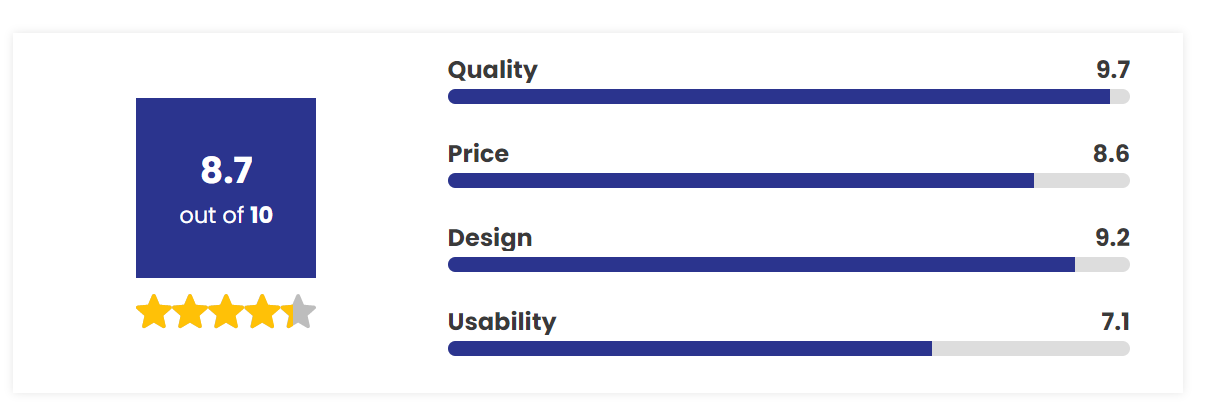
Task: Click the filled blue part of Design bar
Action: point(760,265)
